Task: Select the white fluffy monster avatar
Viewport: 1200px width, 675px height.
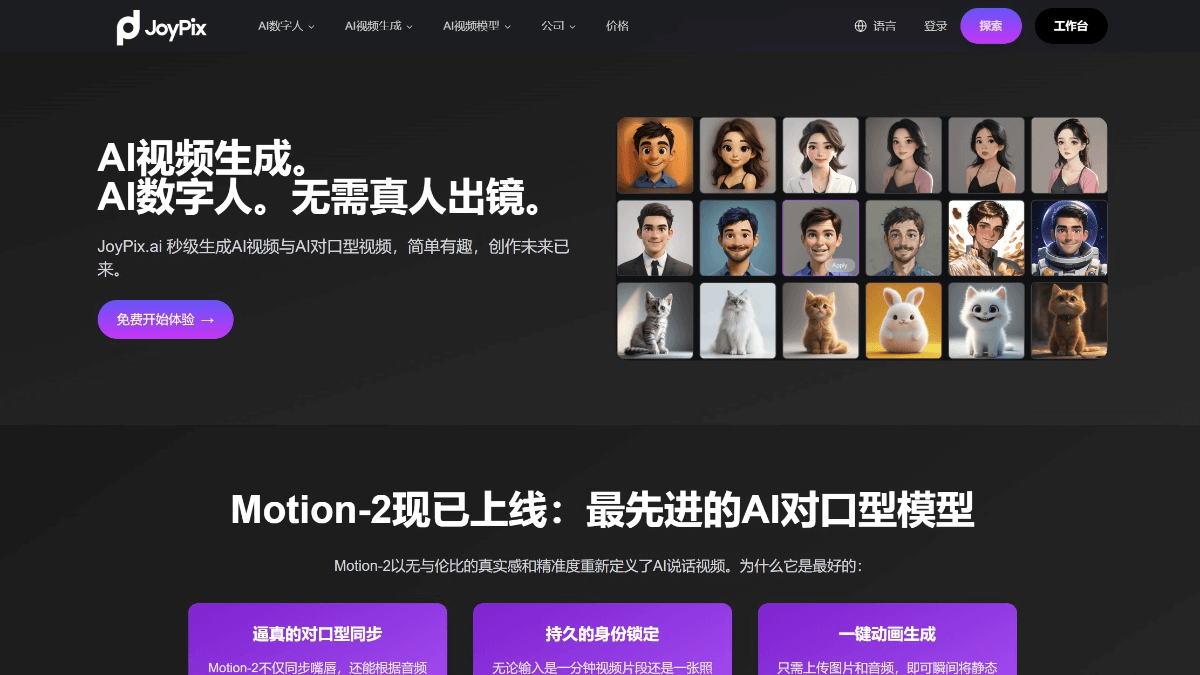Action: (x=986, y=320)
